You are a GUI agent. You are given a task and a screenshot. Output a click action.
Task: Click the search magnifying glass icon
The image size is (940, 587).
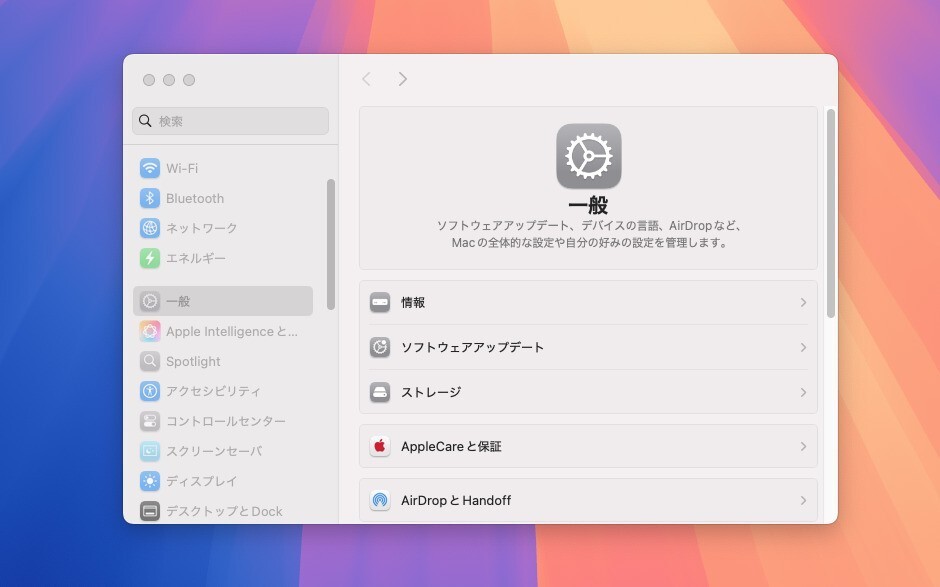[145, 121]
